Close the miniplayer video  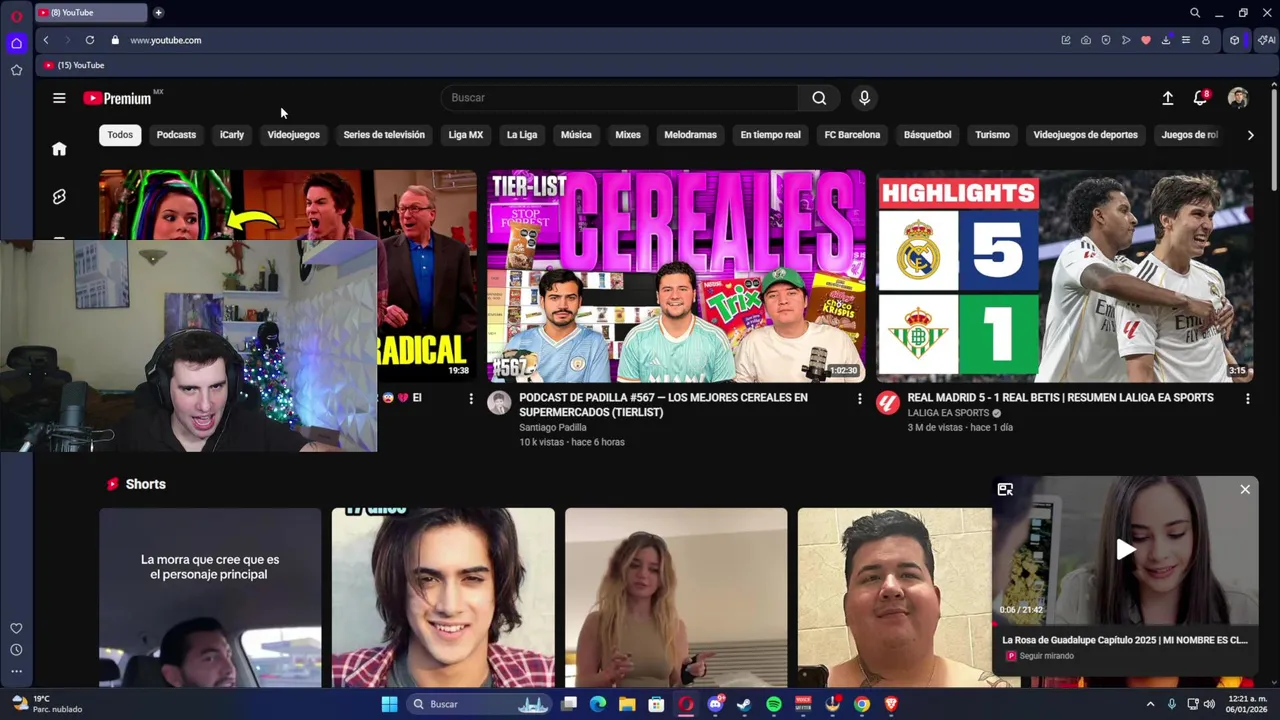pos(1245,490)
